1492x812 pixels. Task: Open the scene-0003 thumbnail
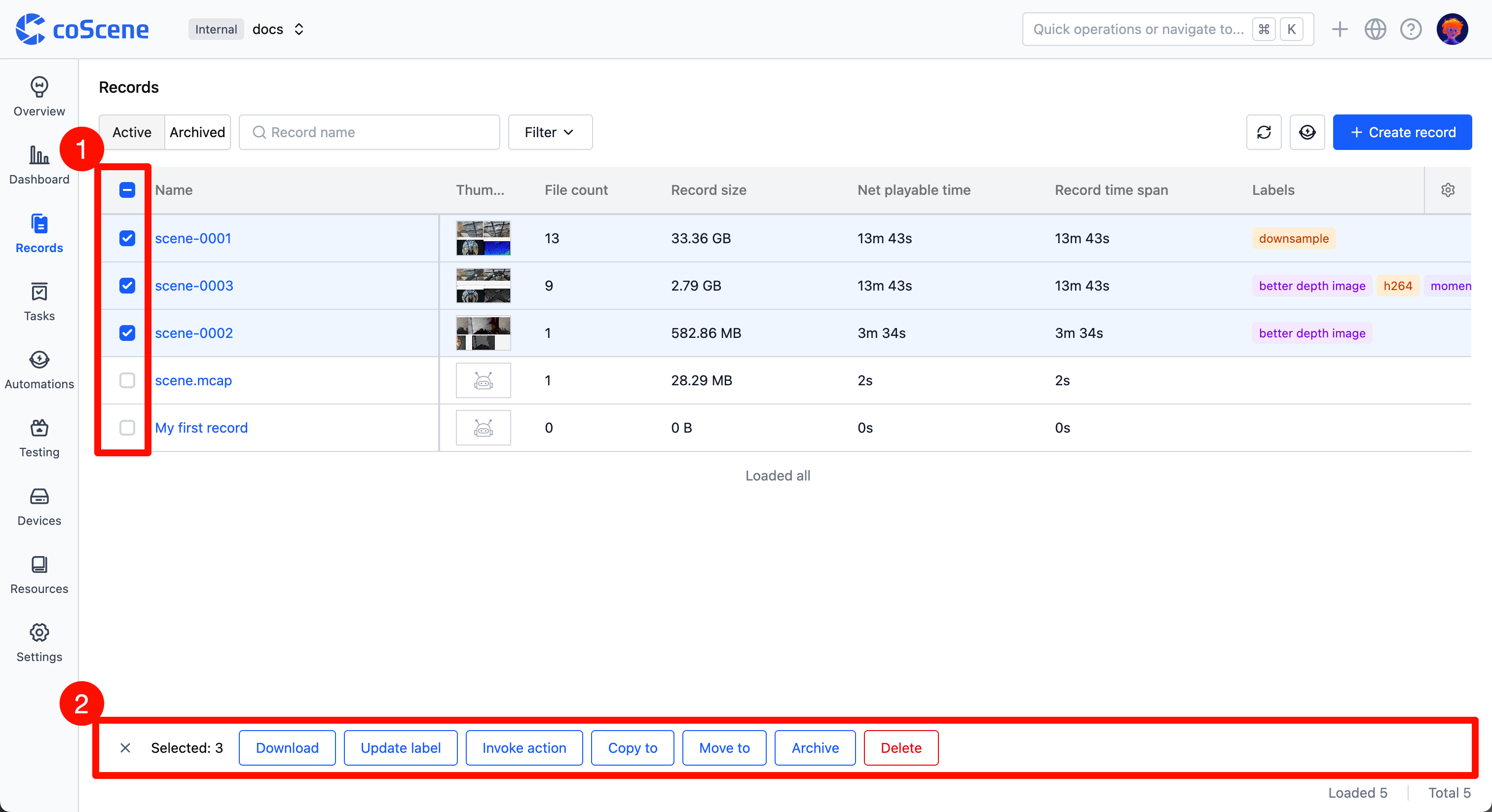coord(483,286)
